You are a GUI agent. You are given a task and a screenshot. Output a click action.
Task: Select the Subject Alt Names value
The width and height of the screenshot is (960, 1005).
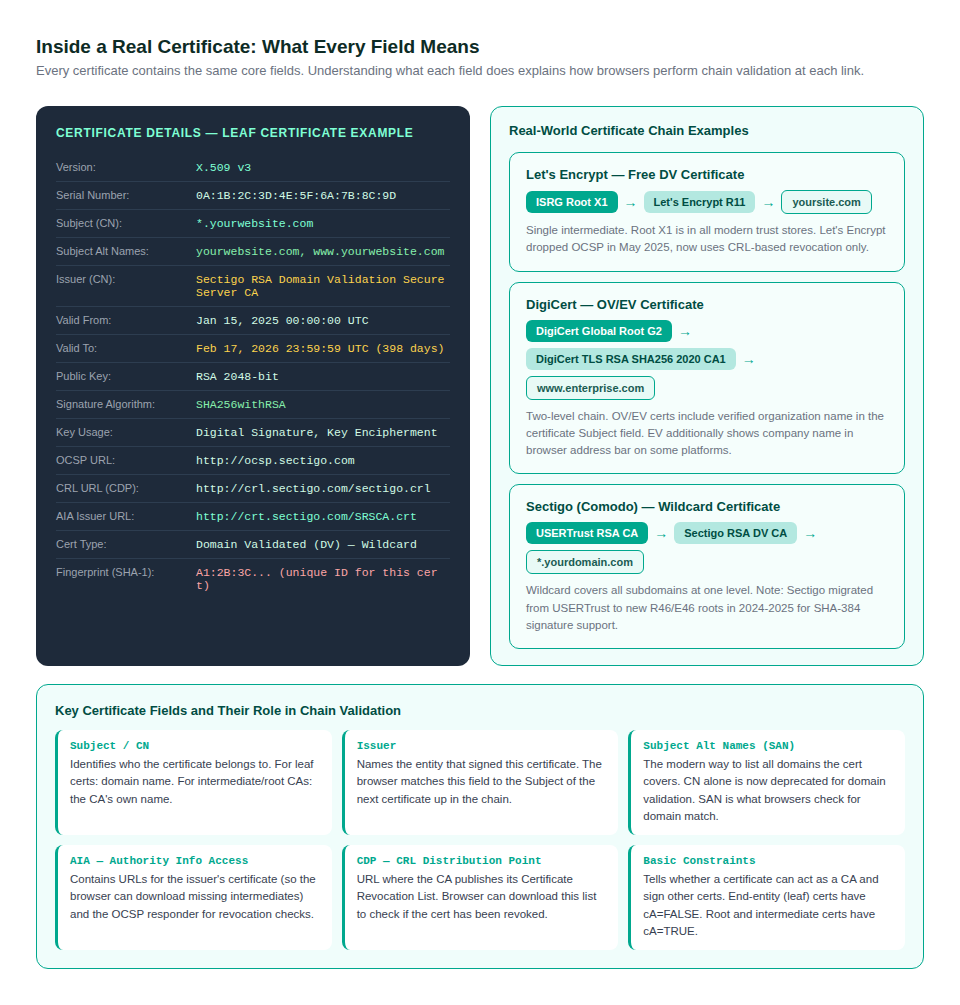[x=320, y=252]
